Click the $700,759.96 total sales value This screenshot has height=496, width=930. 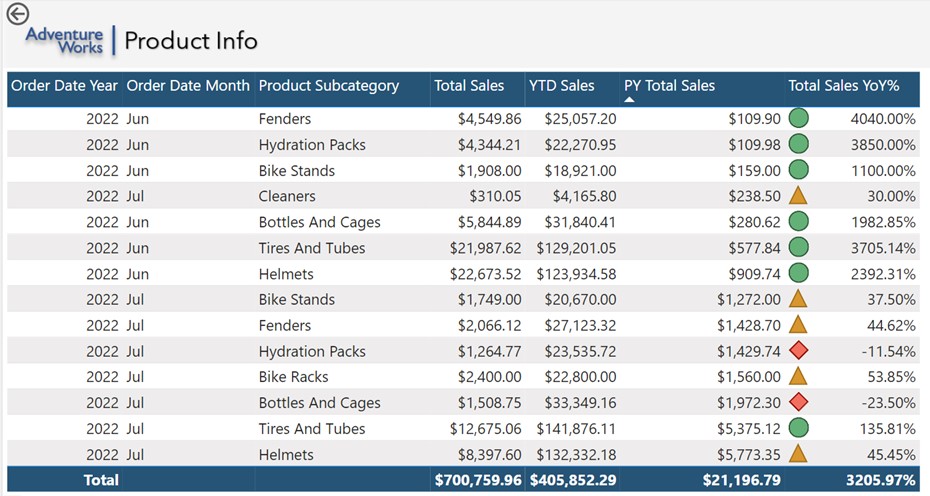(x=478, y=480)
